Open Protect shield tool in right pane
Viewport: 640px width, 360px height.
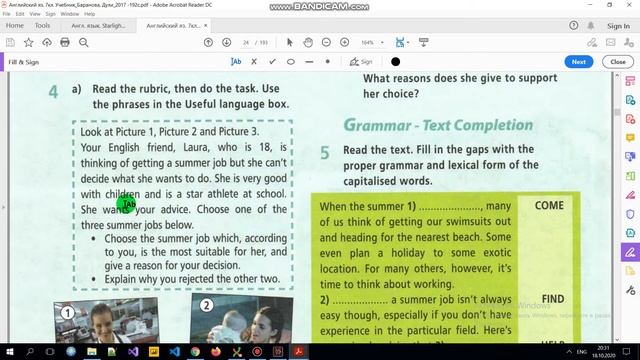[x=630, y=214]
